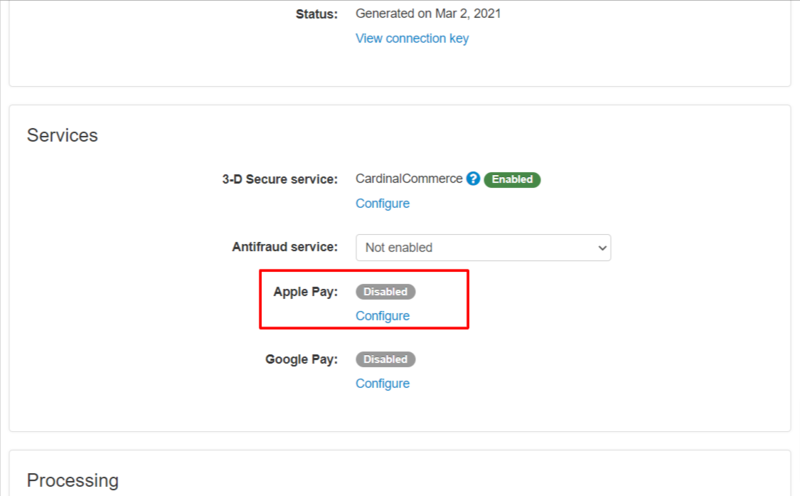Click the Google Pay label
The height and width of the screenshot is (496, 800).
(x=301, y=359)
